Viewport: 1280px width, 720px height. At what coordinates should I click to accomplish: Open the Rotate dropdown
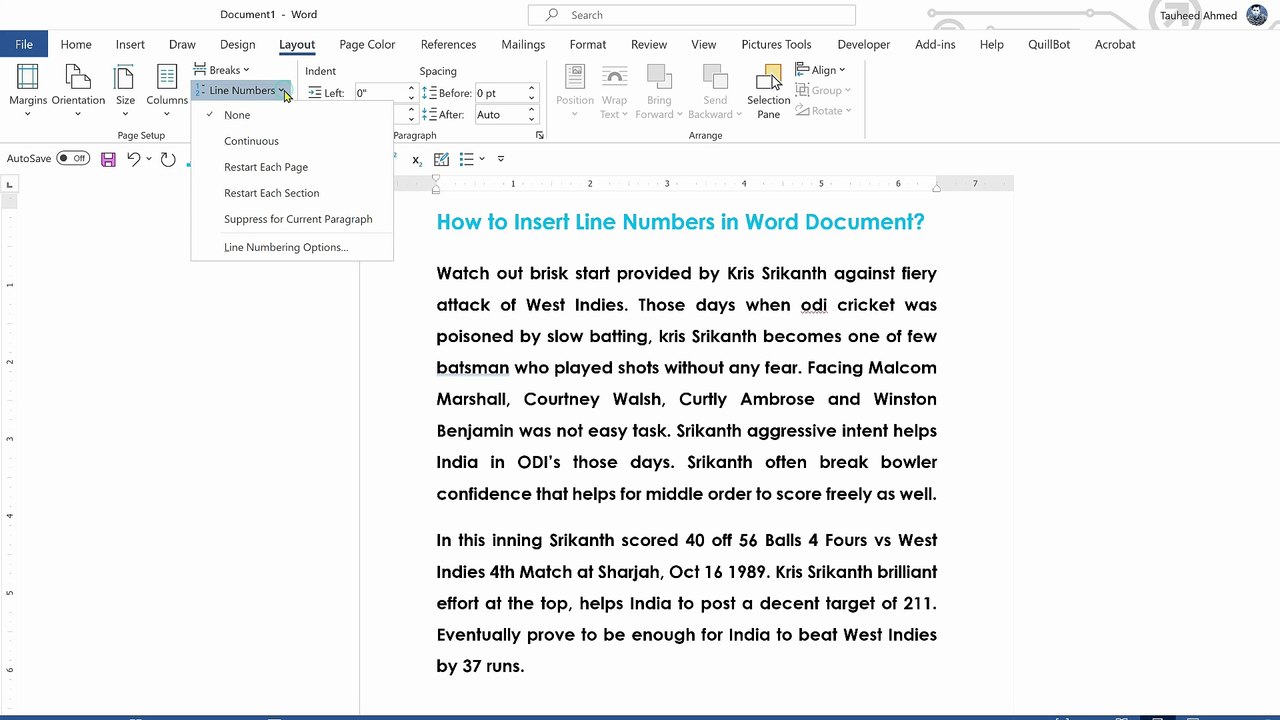(x=824, y=111)
